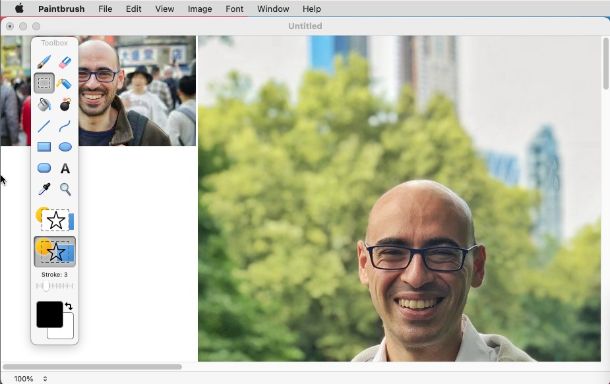Select the Ellipse shape tool
The image size is (610, 386).
[65, 147]
